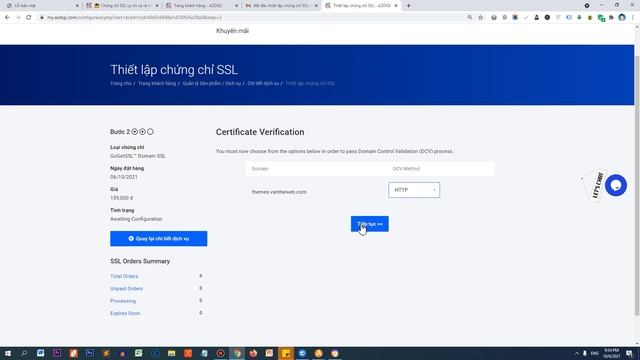The image size is (640, 360).
Task: Click the site lock icon in address bar
Action: point(42,18)
